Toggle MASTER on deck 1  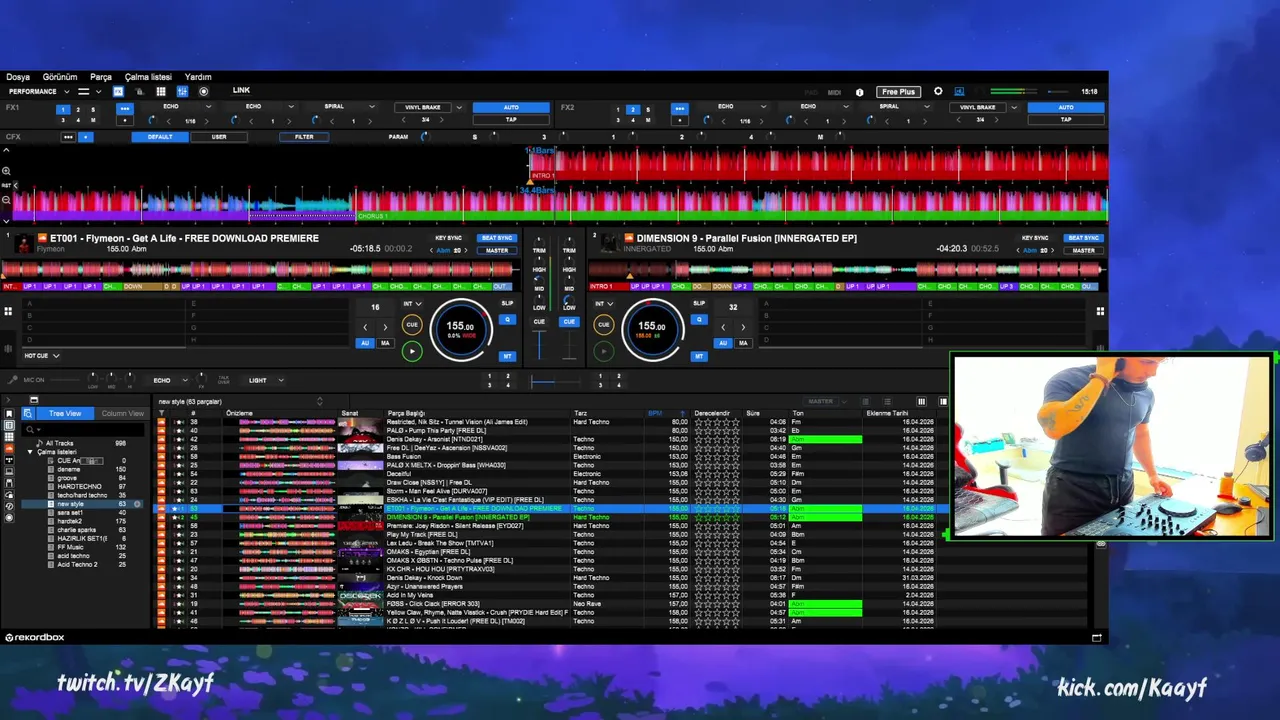pyautogui.click(x=497, y=250)
